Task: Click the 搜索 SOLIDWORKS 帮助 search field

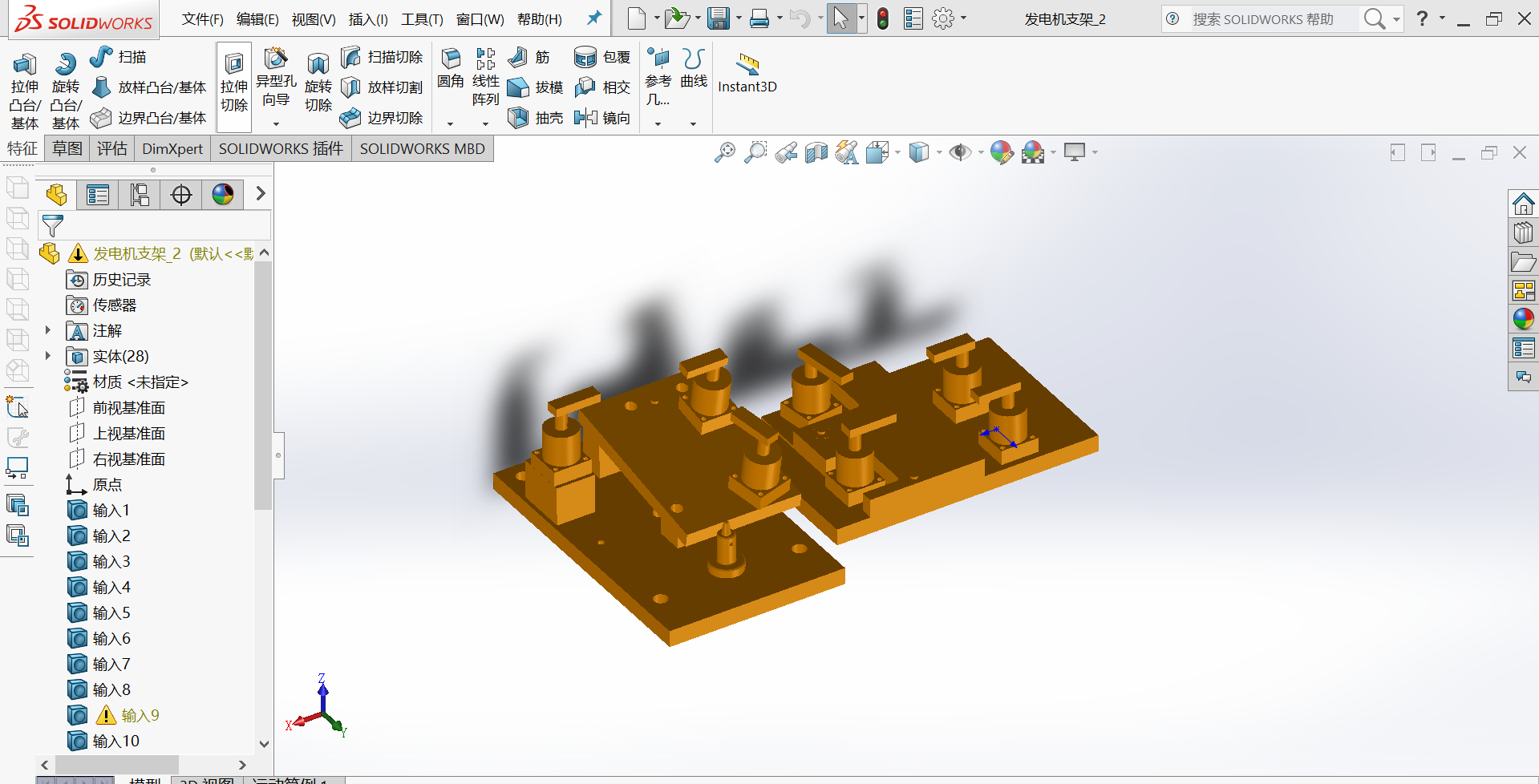Action: [x=1275, y=19]
